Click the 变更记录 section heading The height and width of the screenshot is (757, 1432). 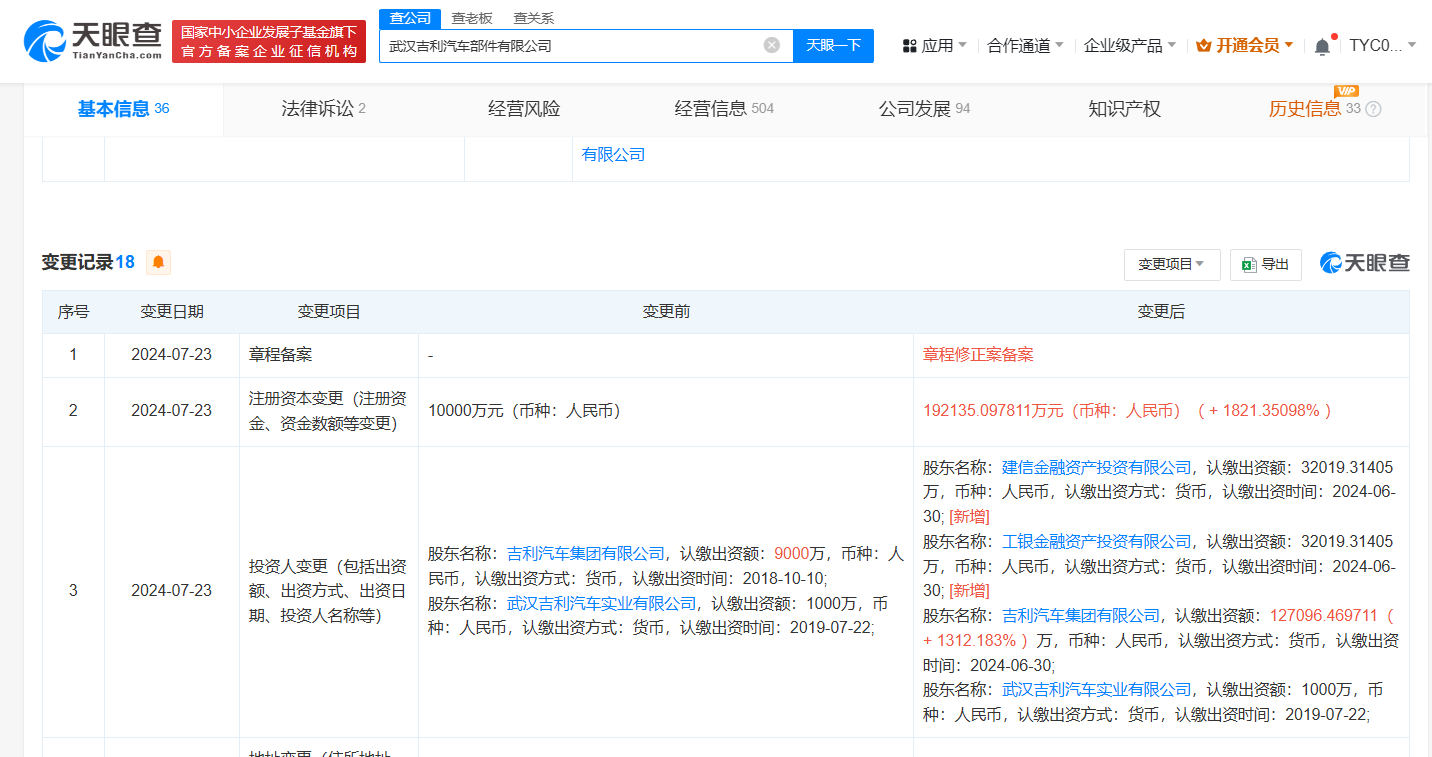pos(77,262)
